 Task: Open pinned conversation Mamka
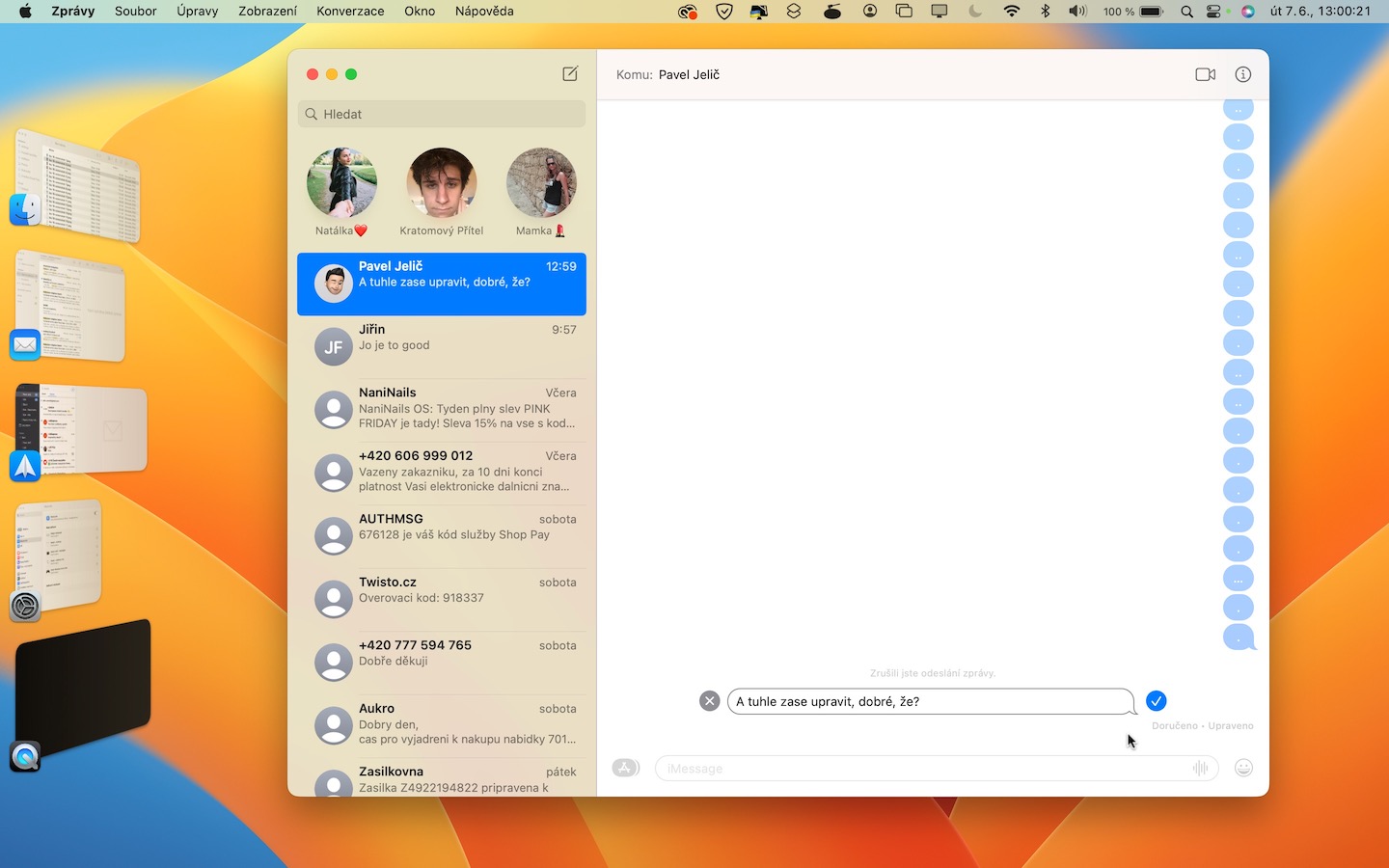point(541,192)
